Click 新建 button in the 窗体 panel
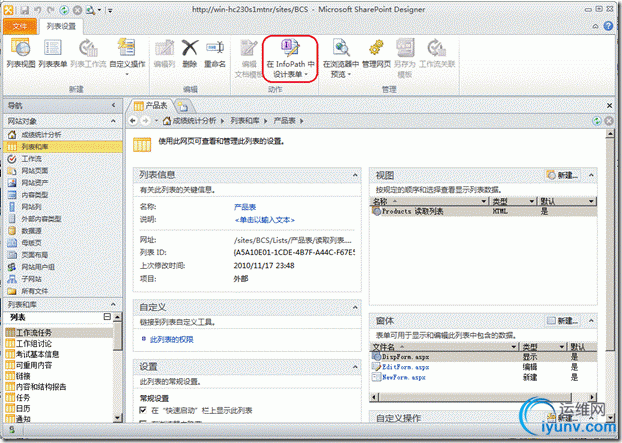Screen dimensions: 622x443 pyautogui.click(x=563, y=320)
